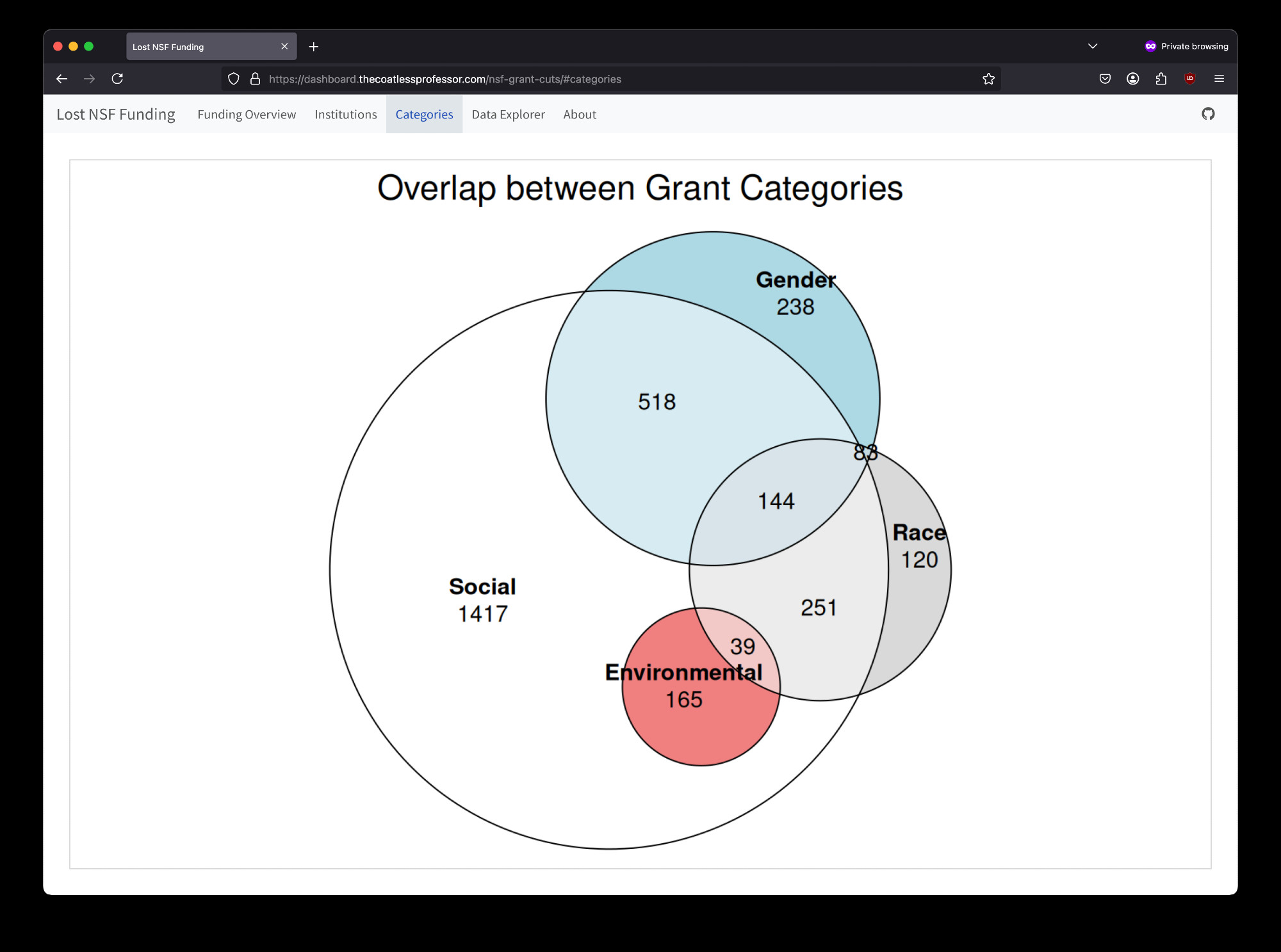The width and height of the screenshot is (1281, 952).
Task: Click the Race 120 label
Action: tap(919, 546)
